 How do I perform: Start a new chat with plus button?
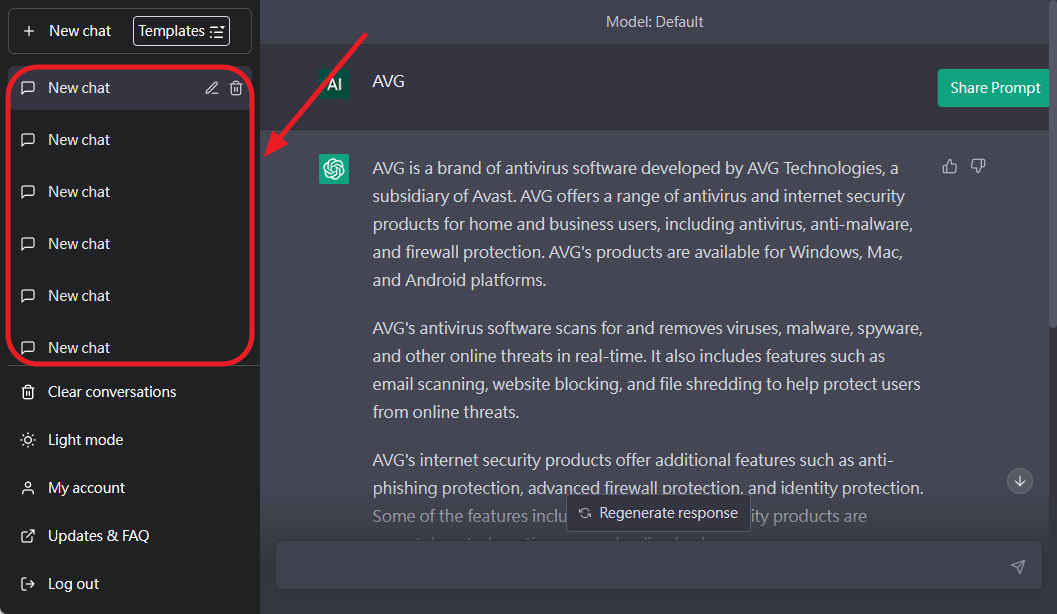68,31
